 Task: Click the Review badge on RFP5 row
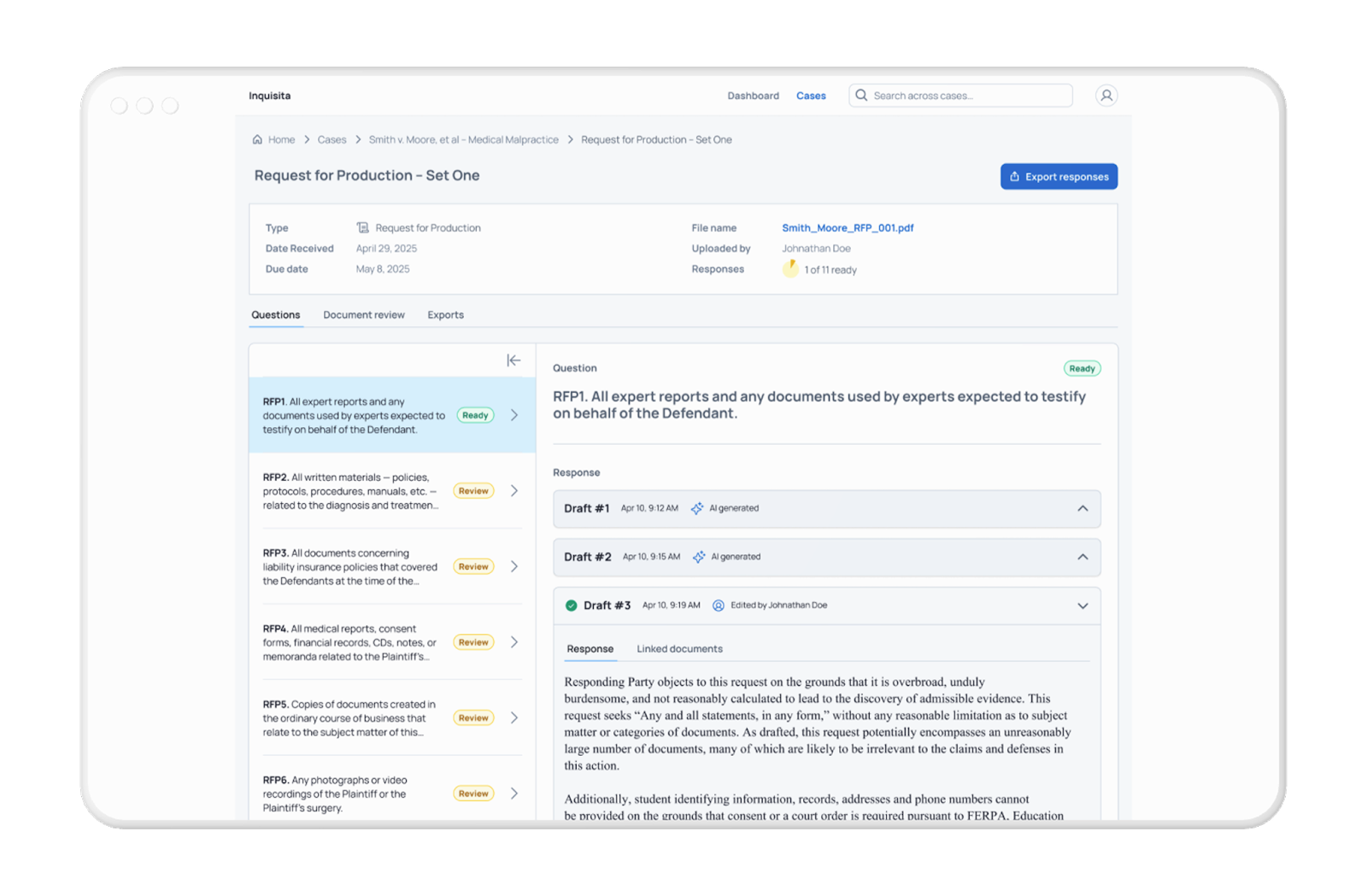tap(473, 718)
